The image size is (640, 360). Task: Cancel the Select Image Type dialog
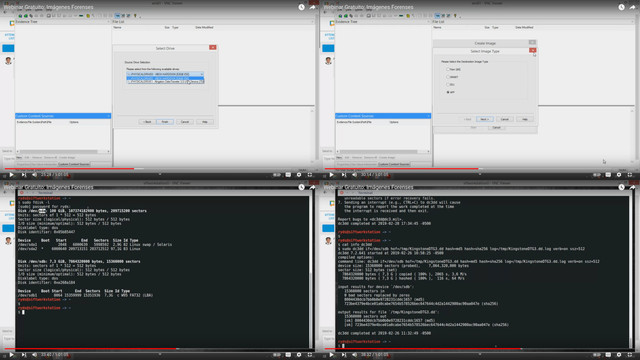point(505,119)
